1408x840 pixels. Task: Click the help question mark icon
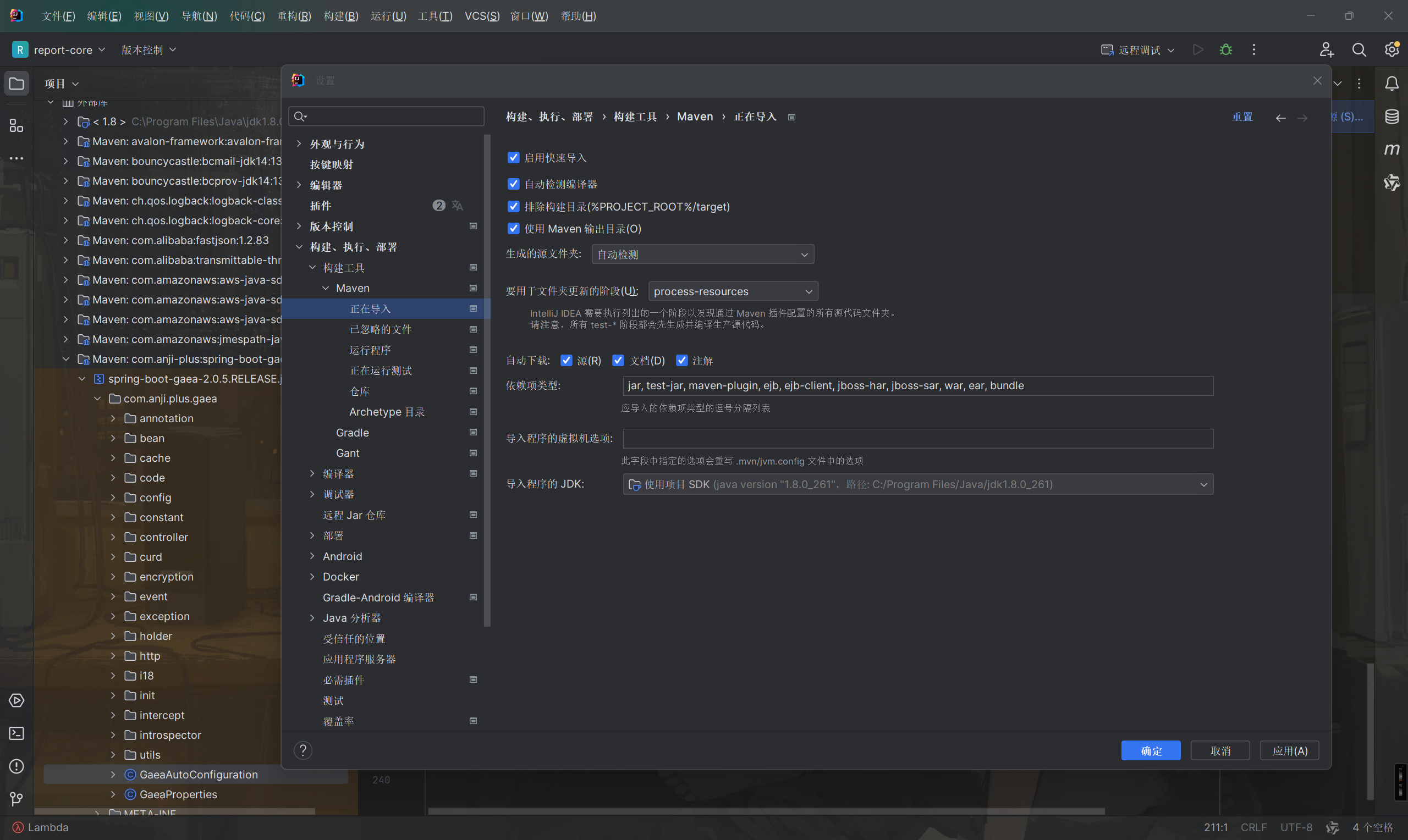(303, 750)
